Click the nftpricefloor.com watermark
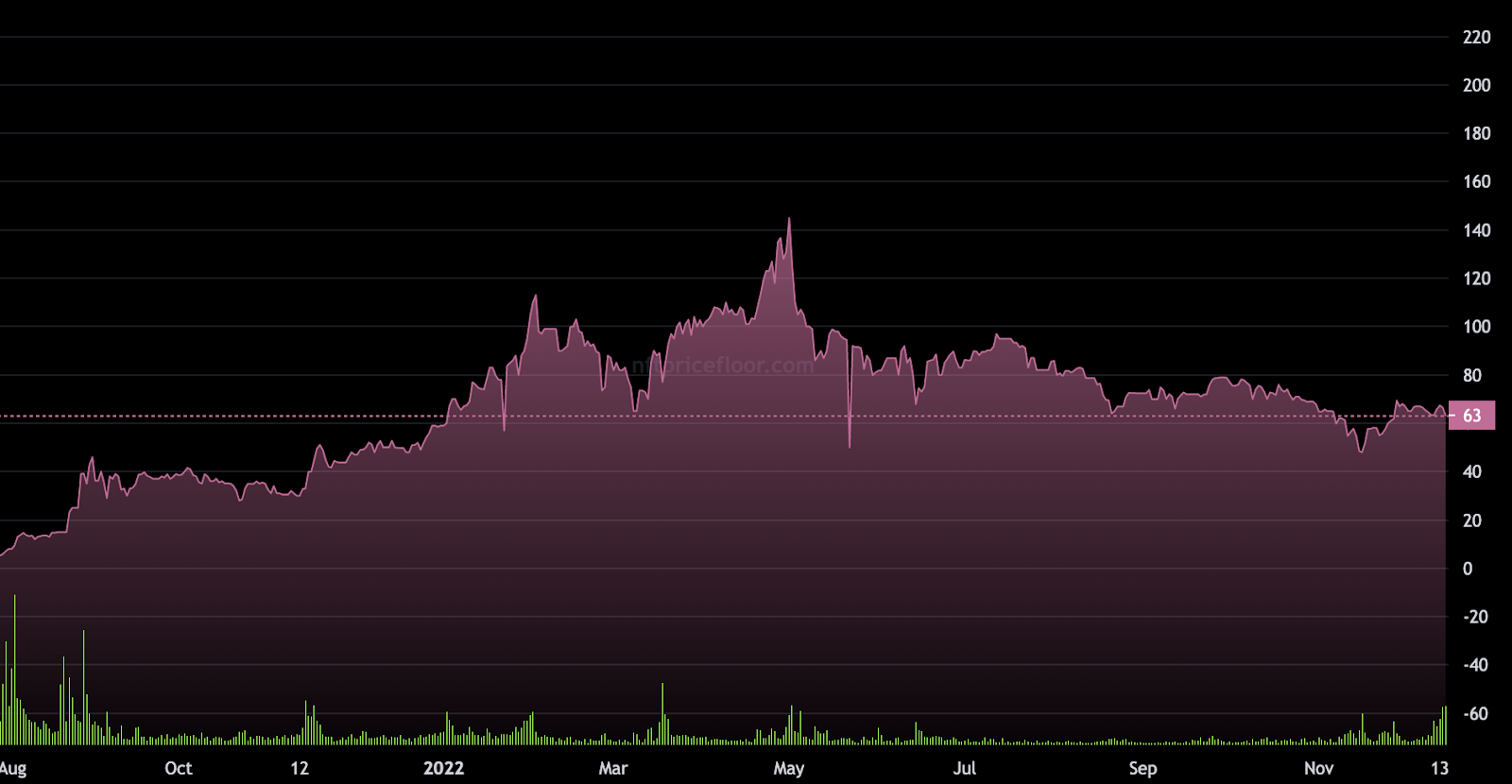The height and width of the screenshot is (784, 1512). 723,366
